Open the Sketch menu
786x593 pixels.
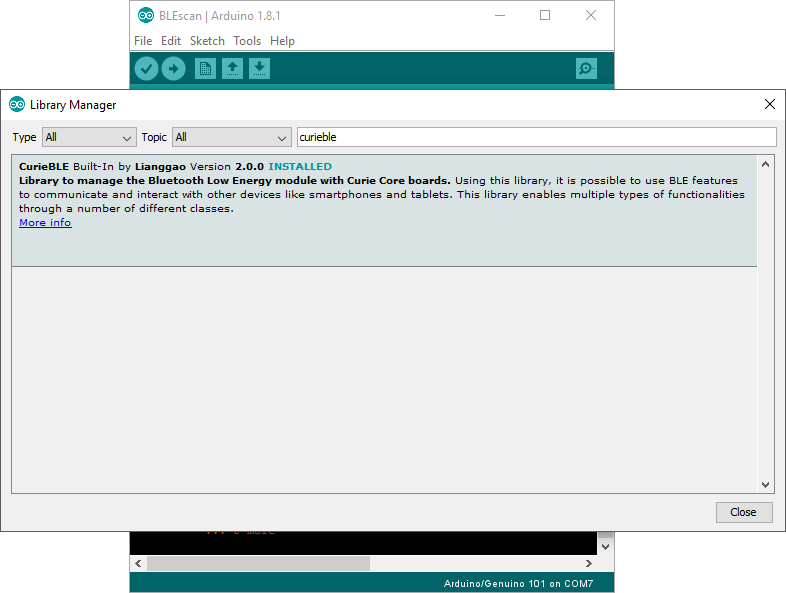coord(207,41)
